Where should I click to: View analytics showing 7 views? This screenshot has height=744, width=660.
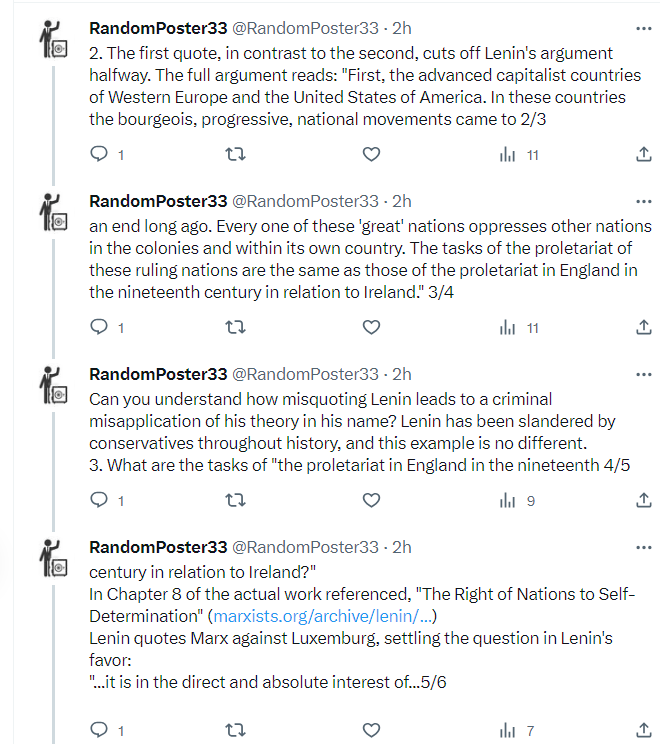pyautogui.click(x=518, y=730)
